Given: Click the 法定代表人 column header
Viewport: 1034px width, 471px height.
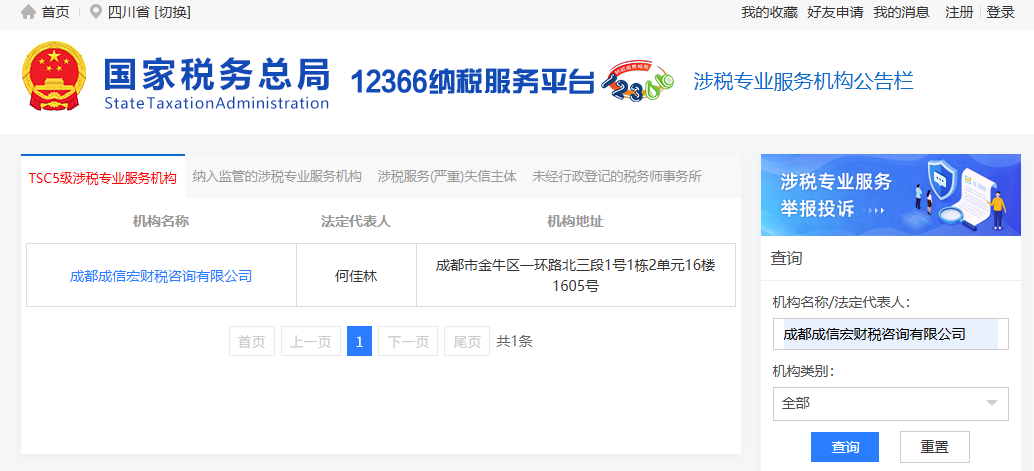Looking at the screenshot, I should (356, 222).
